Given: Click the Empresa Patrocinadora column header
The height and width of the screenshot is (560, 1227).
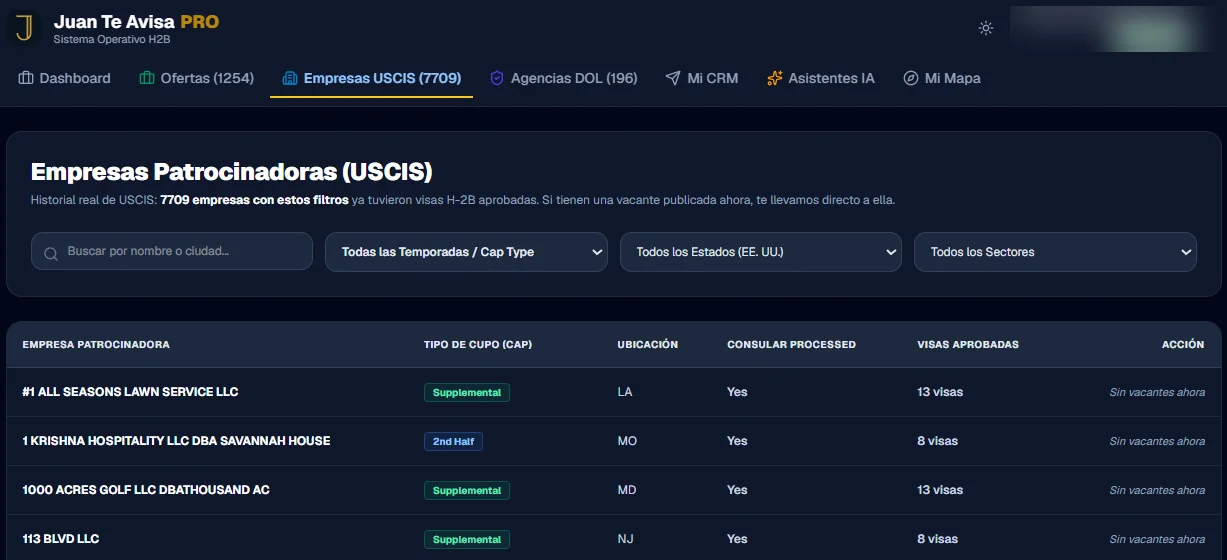Looking at the screenshot, I should (x=96, y=344).
